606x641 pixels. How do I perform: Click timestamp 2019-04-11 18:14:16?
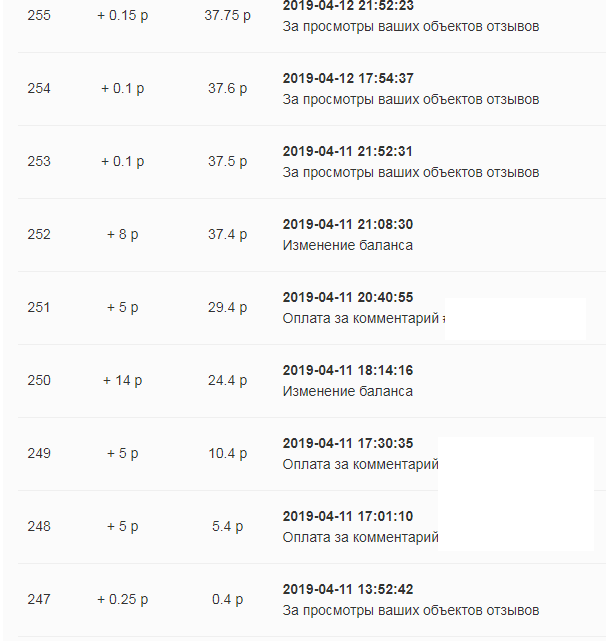click(348, 370)
